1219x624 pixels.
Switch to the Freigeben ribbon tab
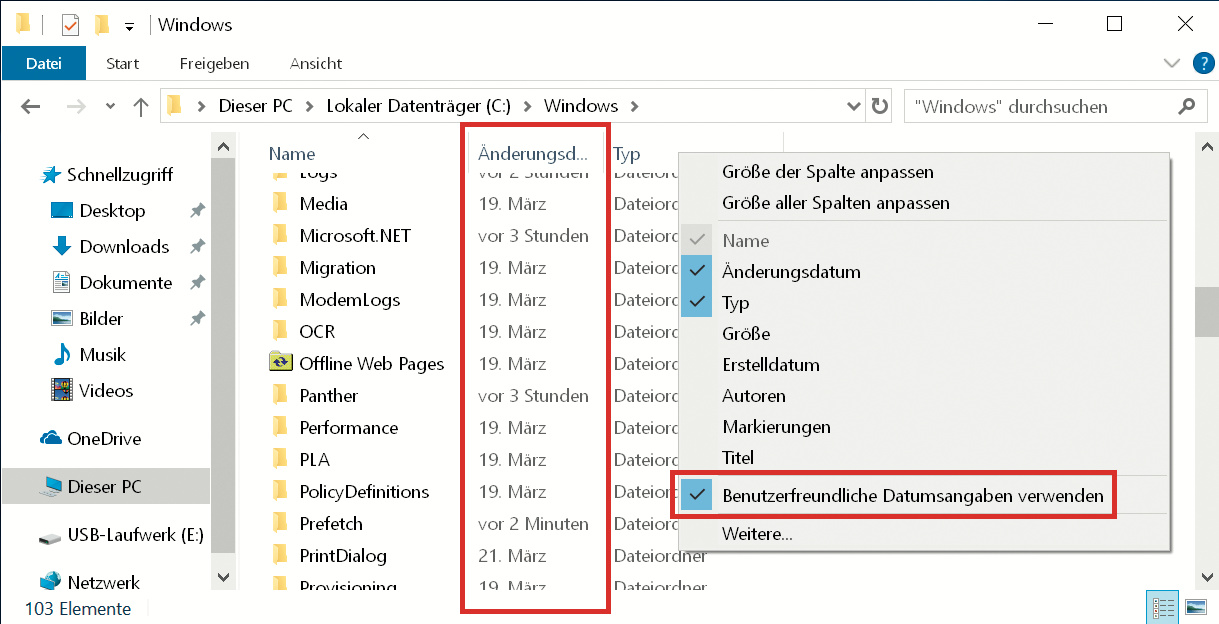215,63
